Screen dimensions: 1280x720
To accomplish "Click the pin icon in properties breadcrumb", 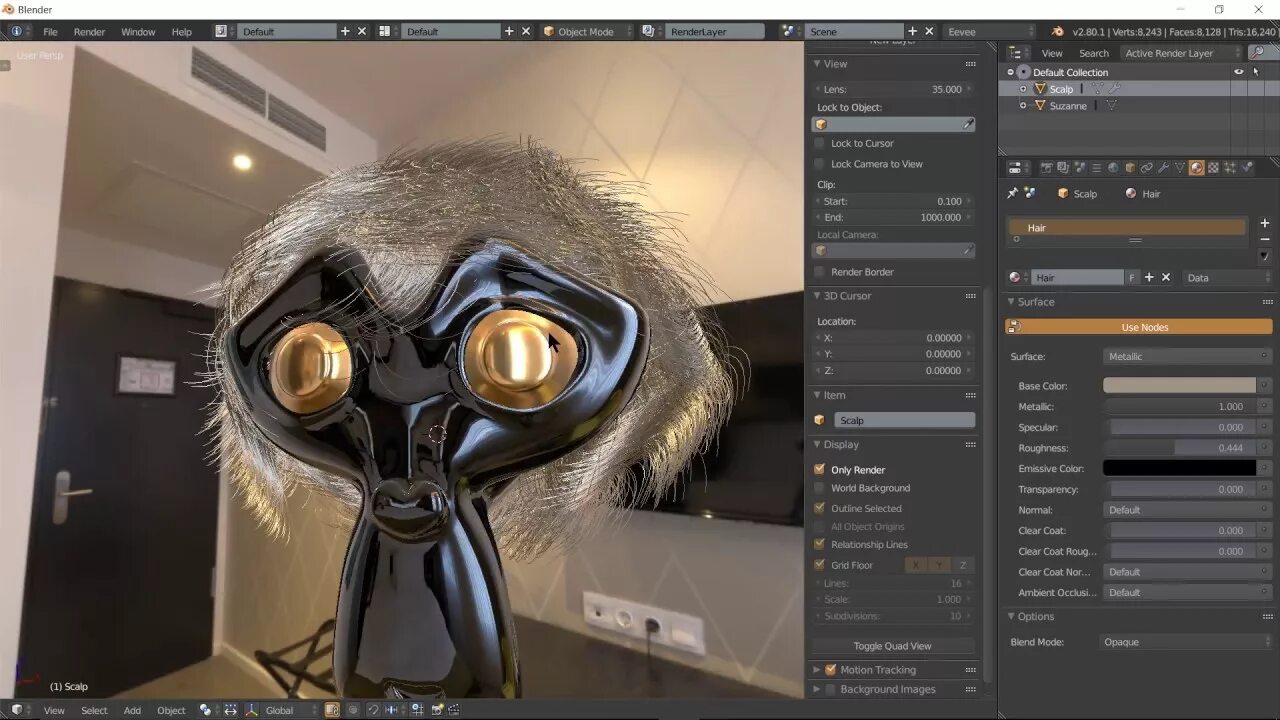I will pyautogui.click(x=1012, y=193).
